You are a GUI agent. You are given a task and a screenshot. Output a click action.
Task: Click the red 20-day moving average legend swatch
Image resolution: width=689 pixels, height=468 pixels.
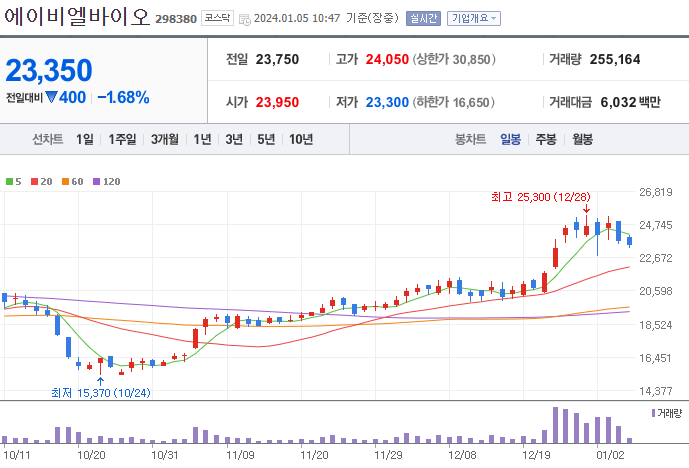[x=34, y=181]
